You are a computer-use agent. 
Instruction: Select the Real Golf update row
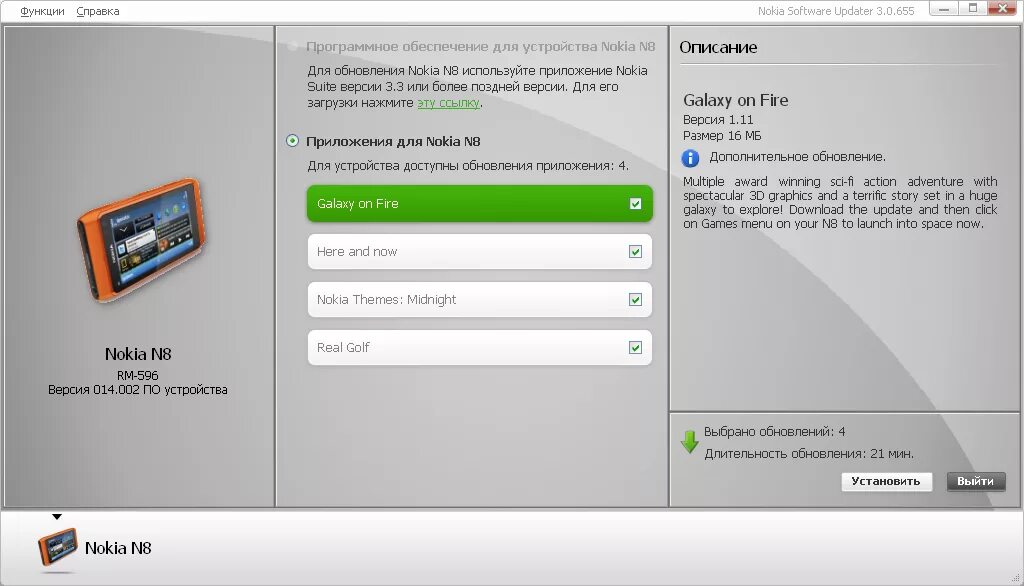coord(479,348)
